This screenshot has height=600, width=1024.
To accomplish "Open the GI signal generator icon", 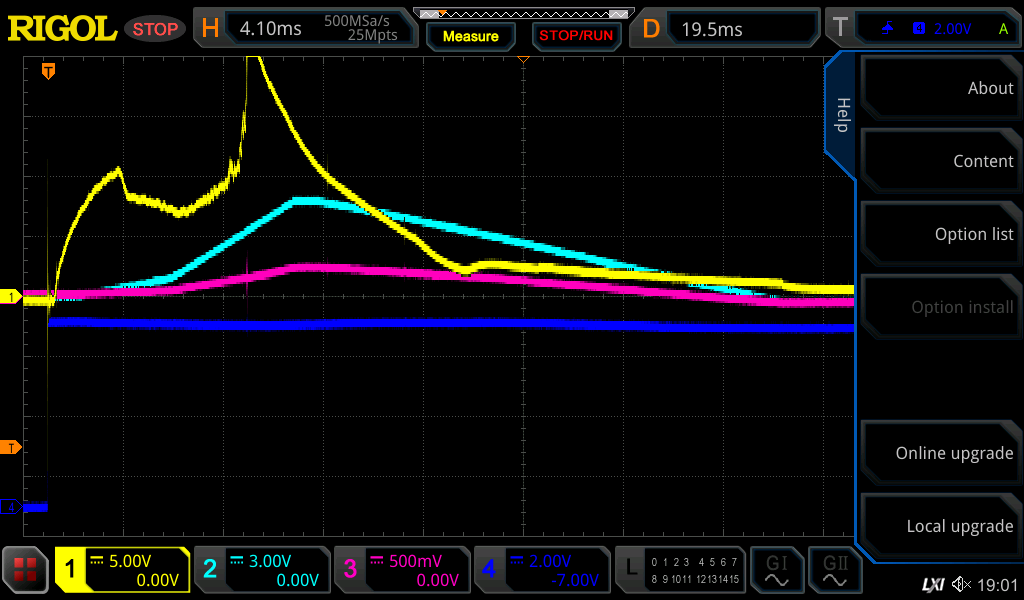I will pyautogui.click(x=776, y=570).
